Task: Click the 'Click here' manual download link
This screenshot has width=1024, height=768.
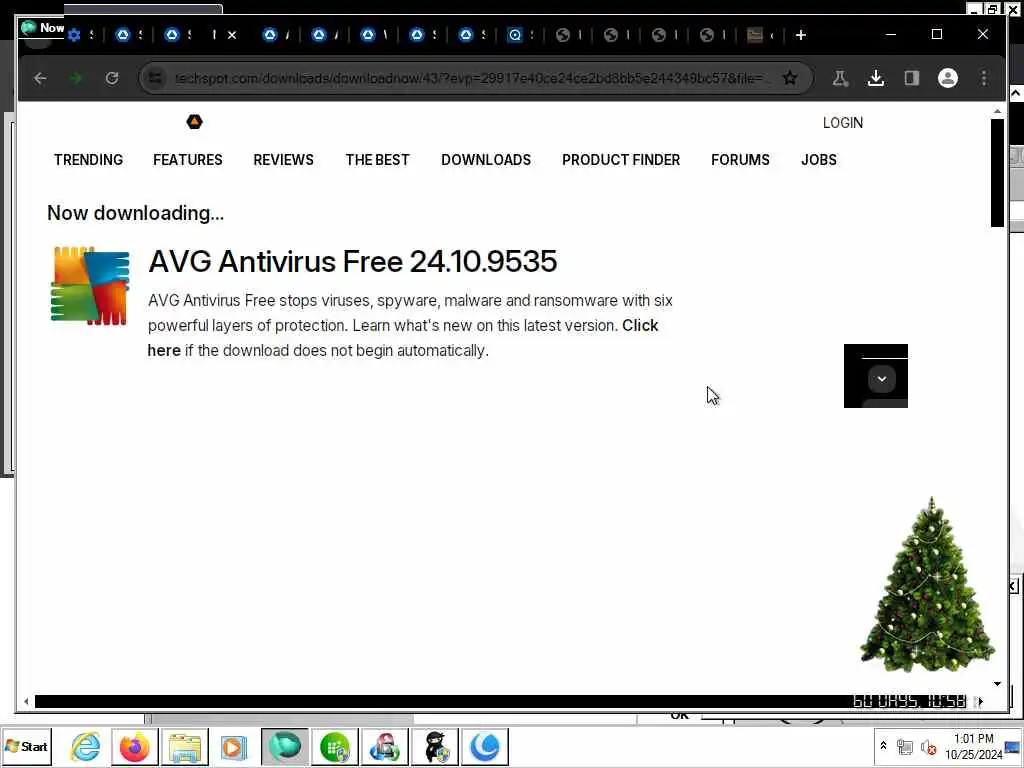Action: pos(640,325)
